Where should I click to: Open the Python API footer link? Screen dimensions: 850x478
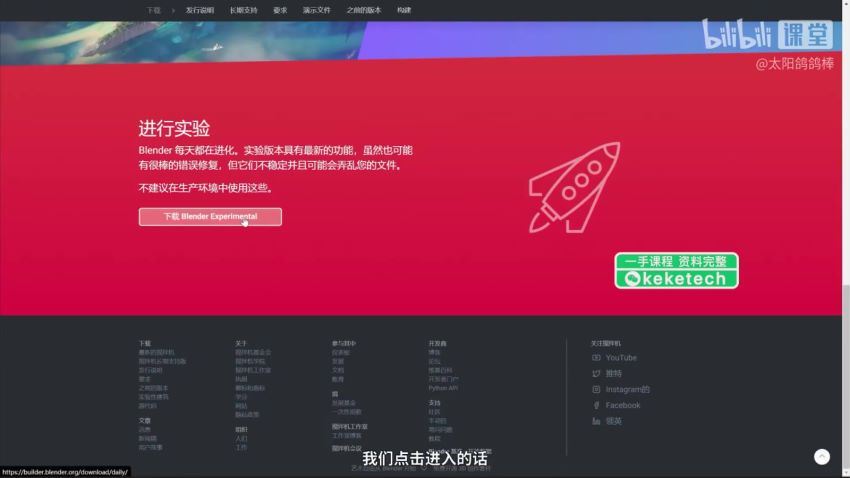click(443, 388)
